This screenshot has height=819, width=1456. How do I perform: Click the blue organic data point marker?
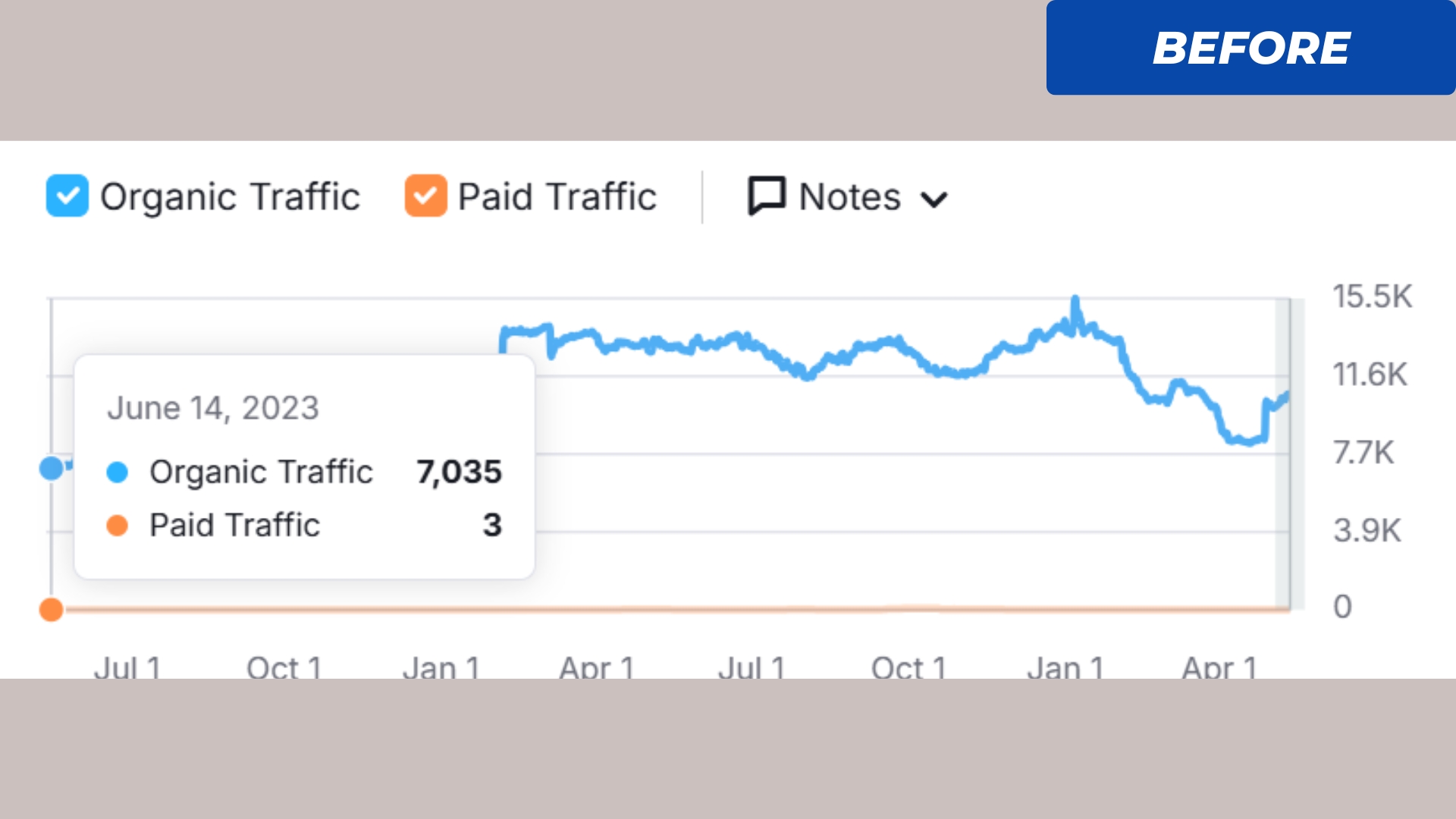click(x=51, y=468)
